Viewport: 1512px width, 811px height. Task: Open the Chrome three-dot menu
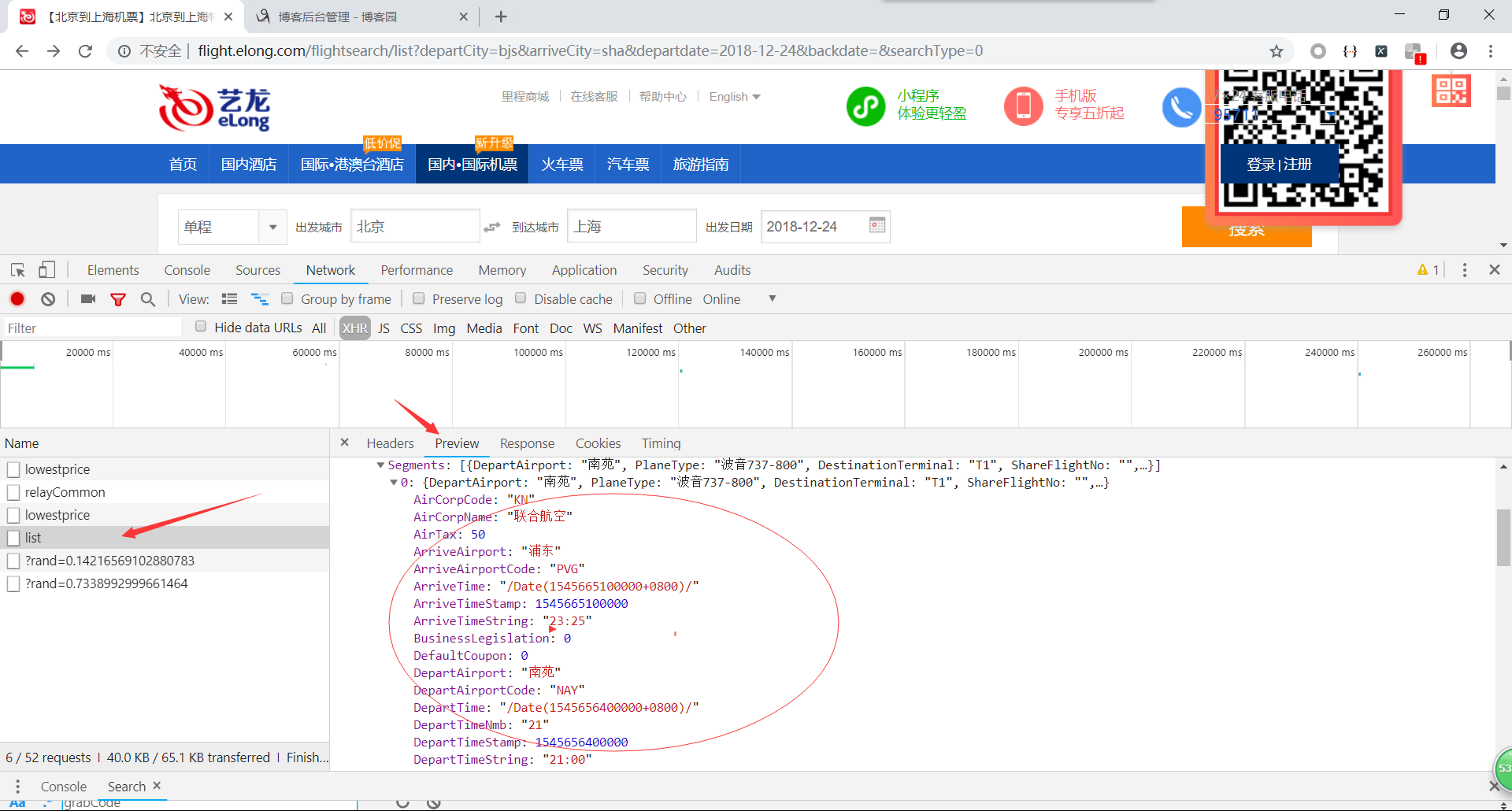(x=1491, y=51)
